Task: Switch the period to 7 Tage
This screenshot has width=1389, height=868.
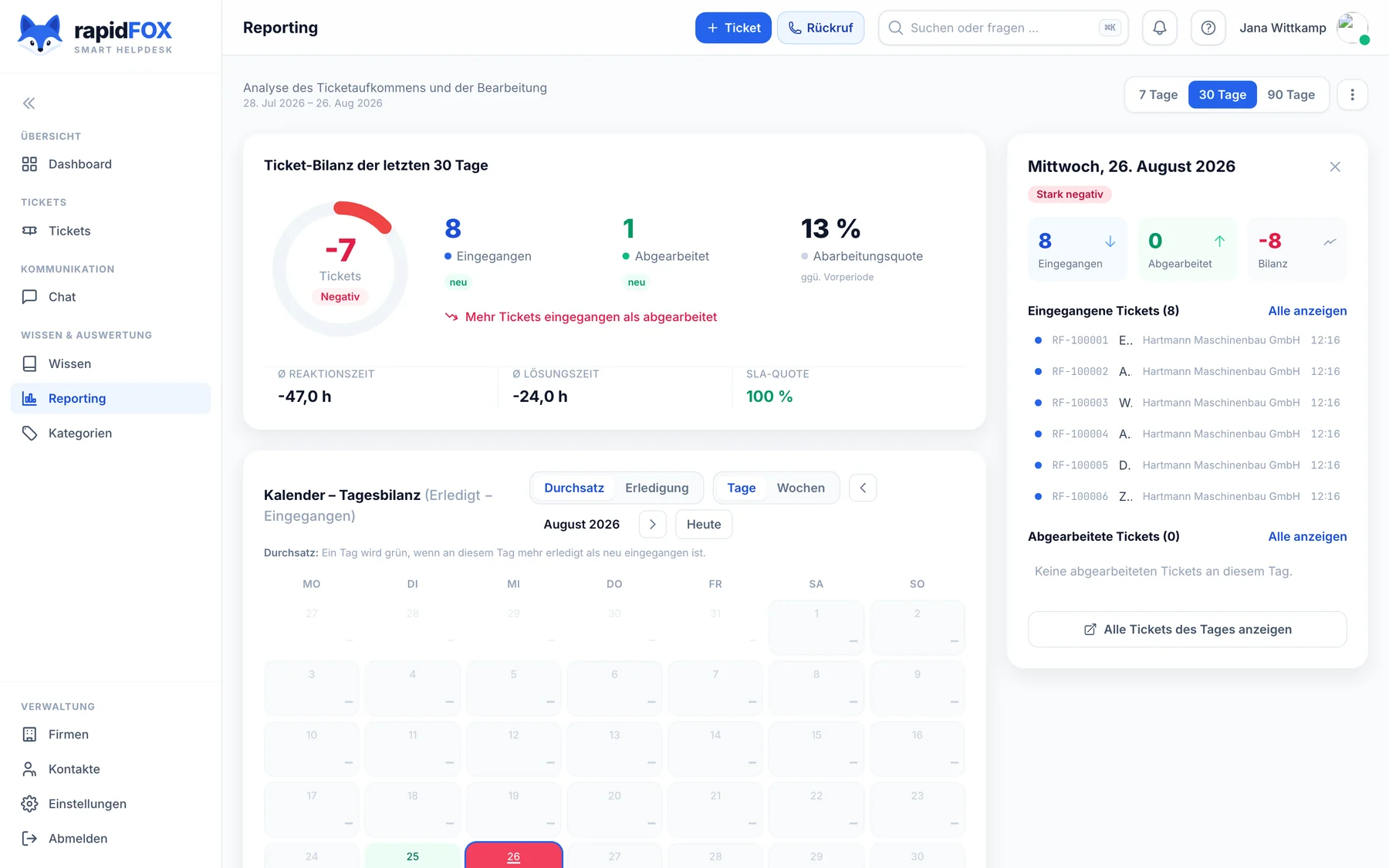Action: point(1158,95)
